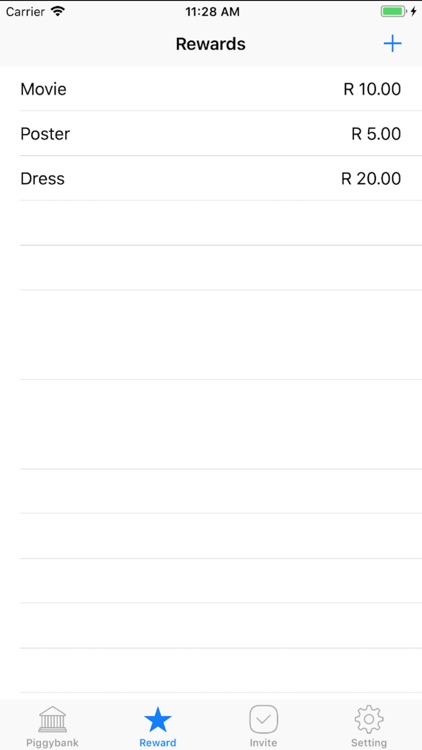The width and height of the screenshot is (422, 750).
Task: Switch to the Setting tab label
Action: [x=369, y=743]
